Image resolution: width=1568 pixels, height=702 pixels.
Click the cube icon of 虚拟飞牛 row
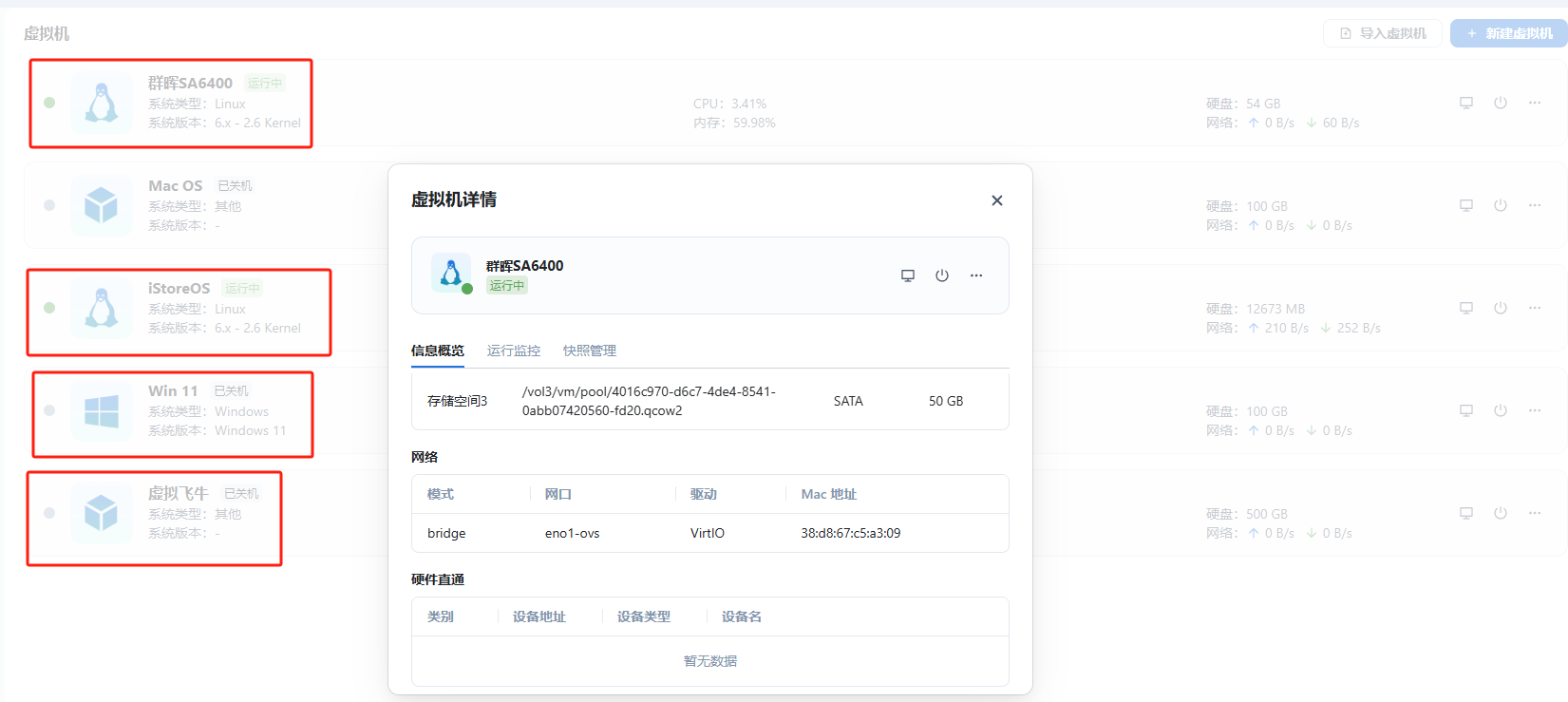[x=102, y=513]
